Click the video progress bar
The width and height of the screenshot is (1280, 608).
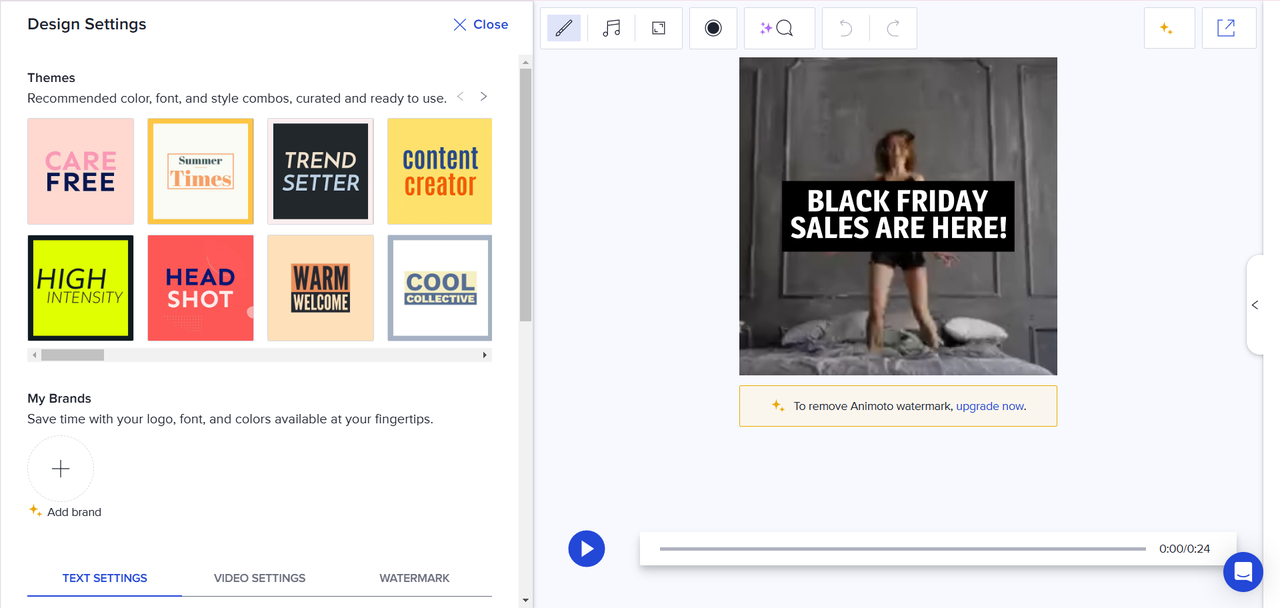(902, 549)
